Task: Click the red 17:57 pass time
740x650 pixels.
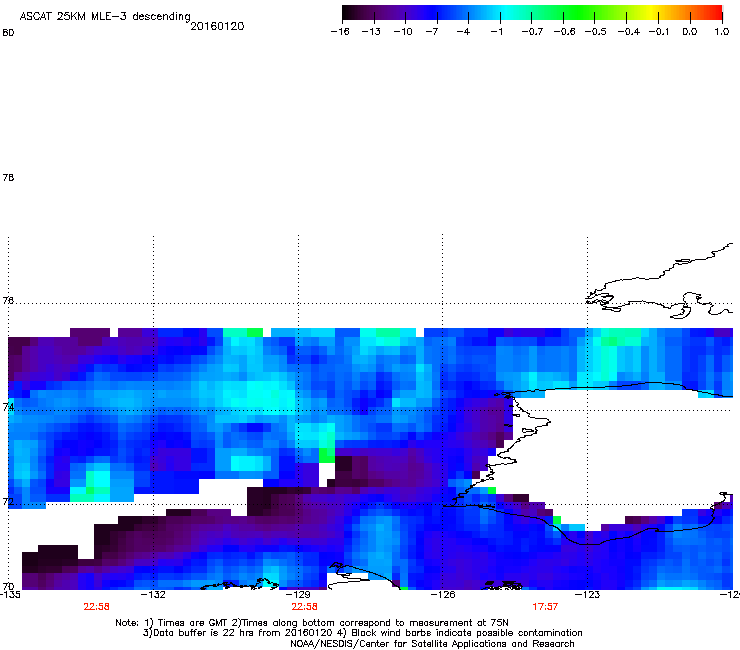Action: pos(545,607)
